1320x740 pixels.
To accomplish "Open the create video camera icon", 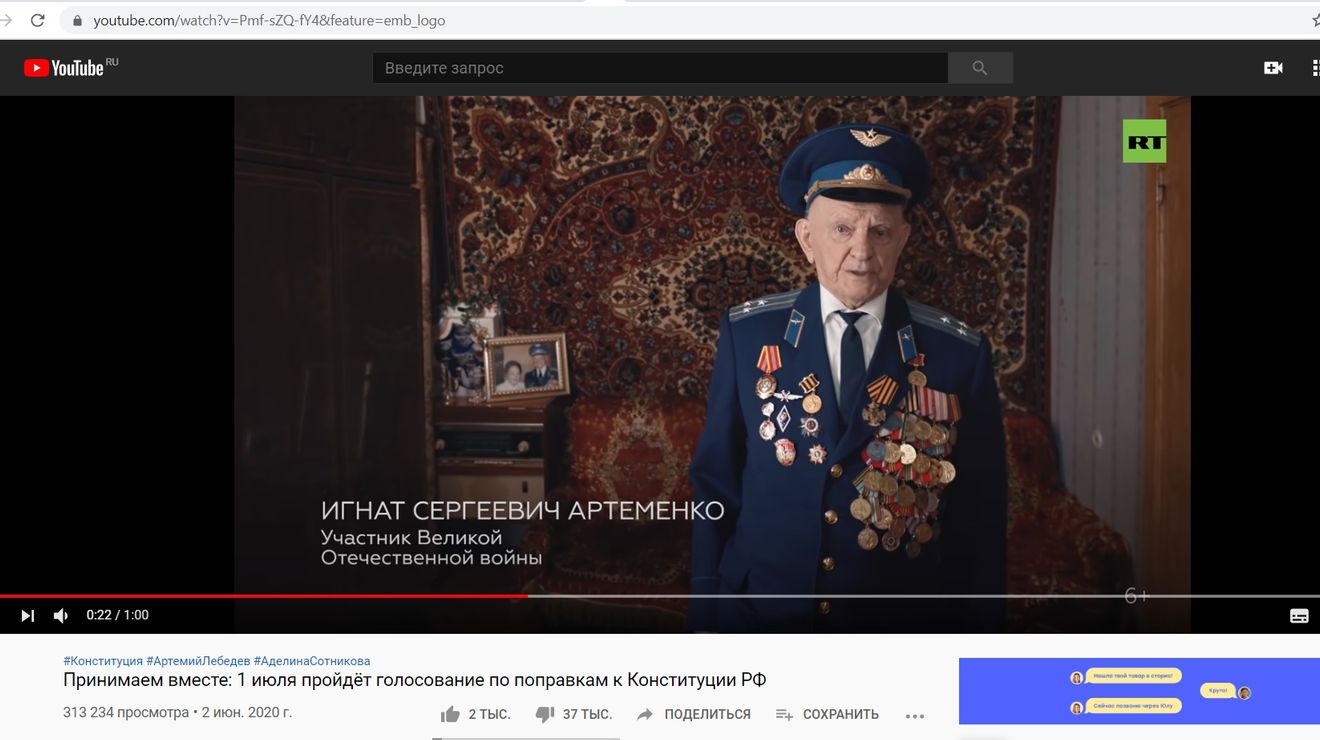I will click(x=1273, y=68).
